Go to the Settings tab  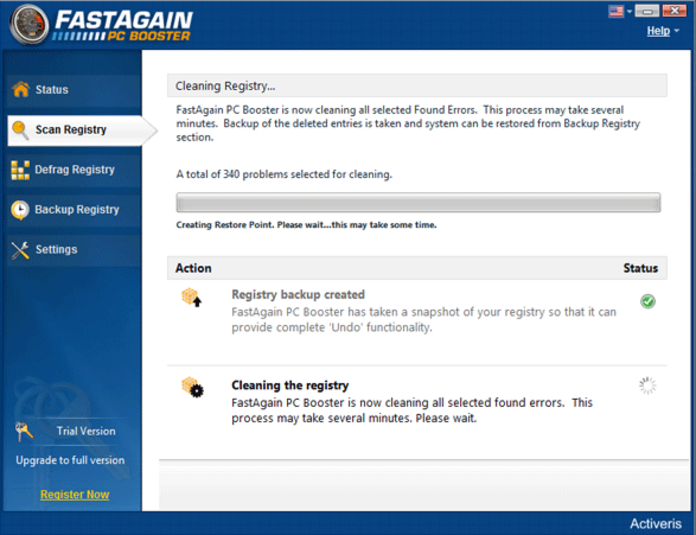pos(56,250)
